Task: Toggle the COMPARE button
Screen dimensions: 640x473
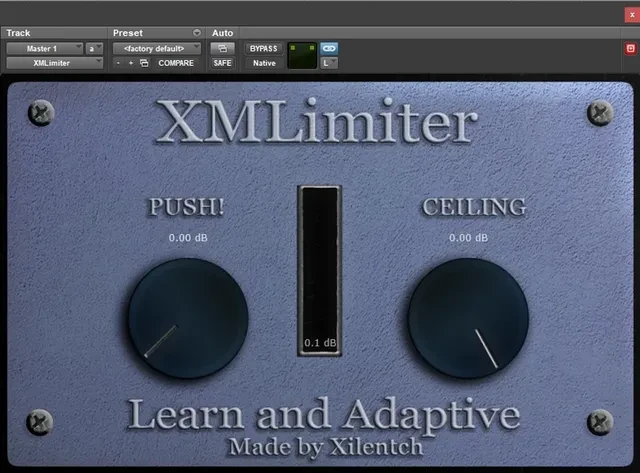Action: (x=176, y=63)
